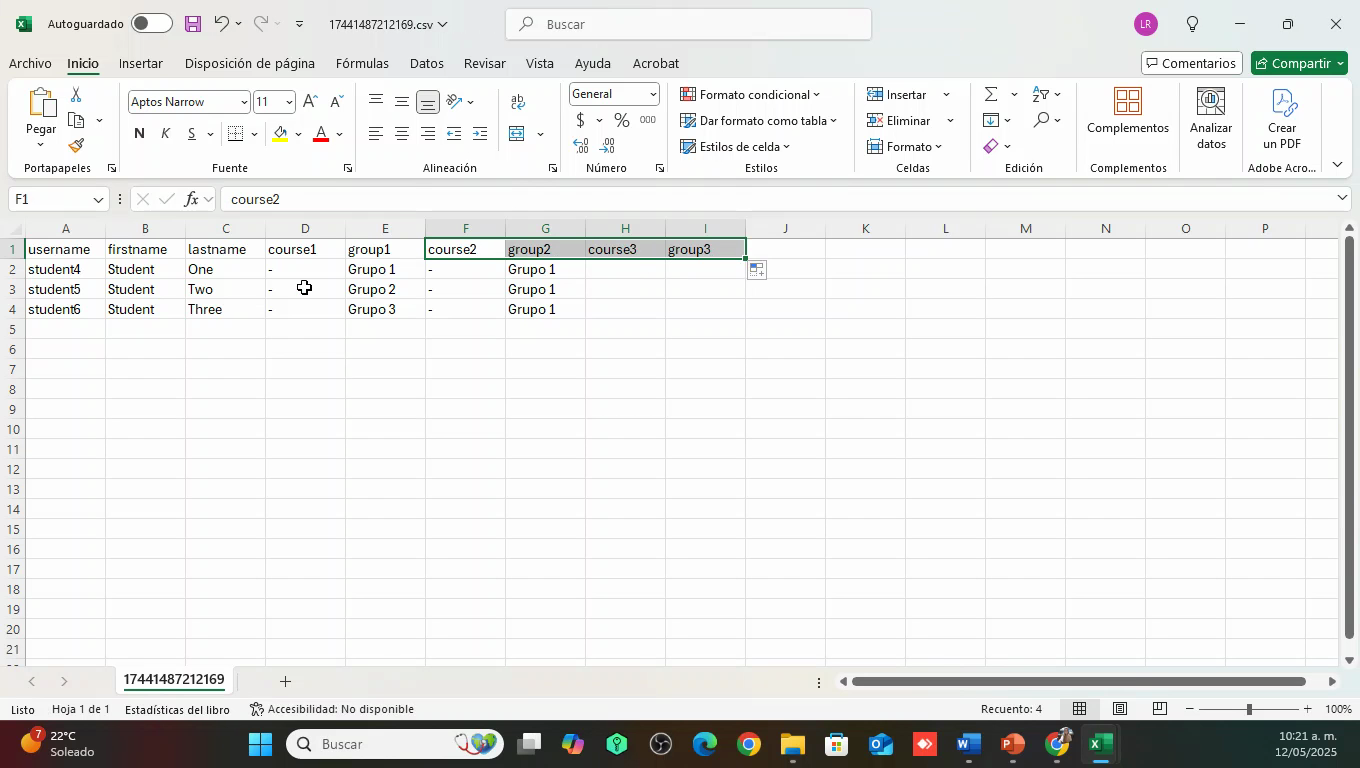
Task: Click the increase indent icon
Action: point(480,134)
